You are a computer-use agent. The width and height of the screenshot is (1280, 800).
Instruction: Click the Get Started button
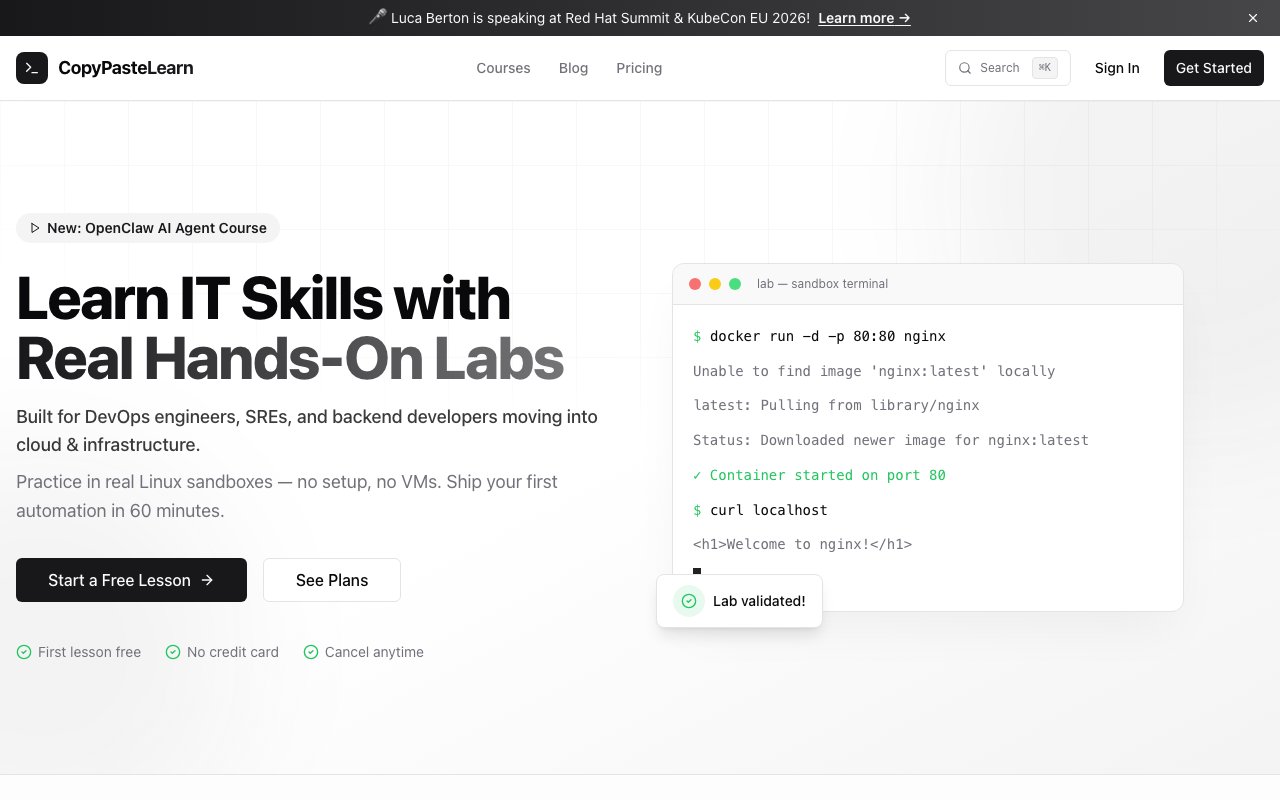click(x=1213, y=68)
